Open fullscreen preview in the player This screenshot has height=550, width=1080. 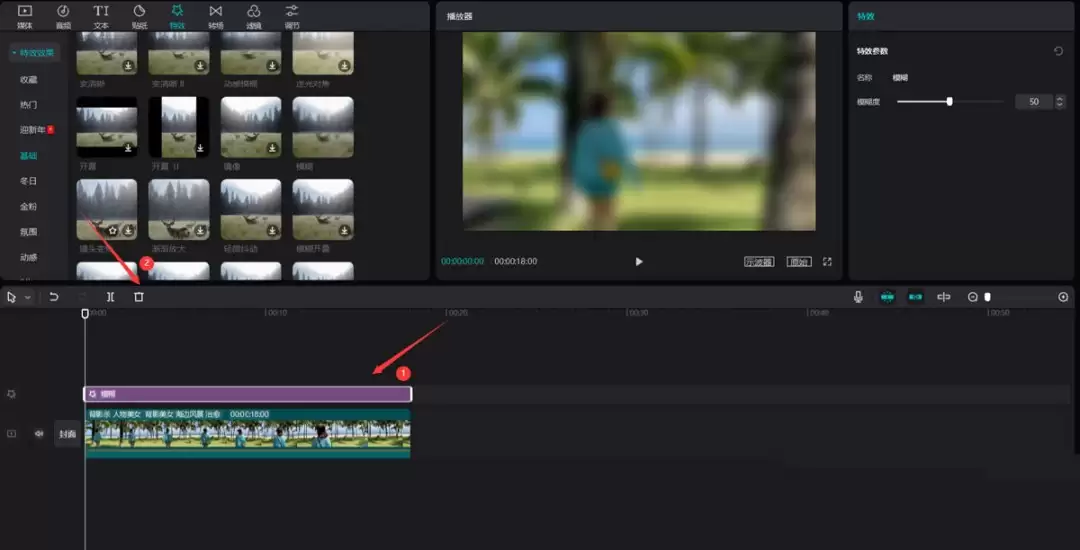tap(827, 262)
